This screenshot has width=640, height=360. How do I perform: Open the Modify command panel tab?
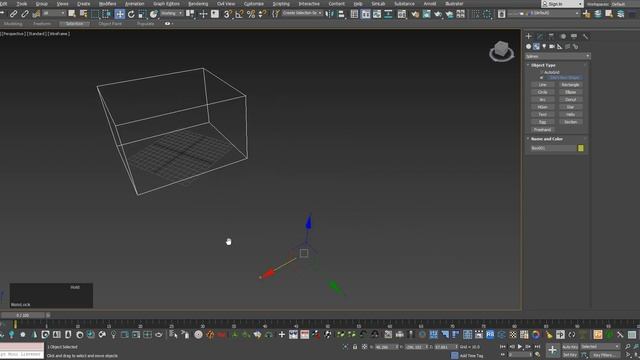coord(540,36)
